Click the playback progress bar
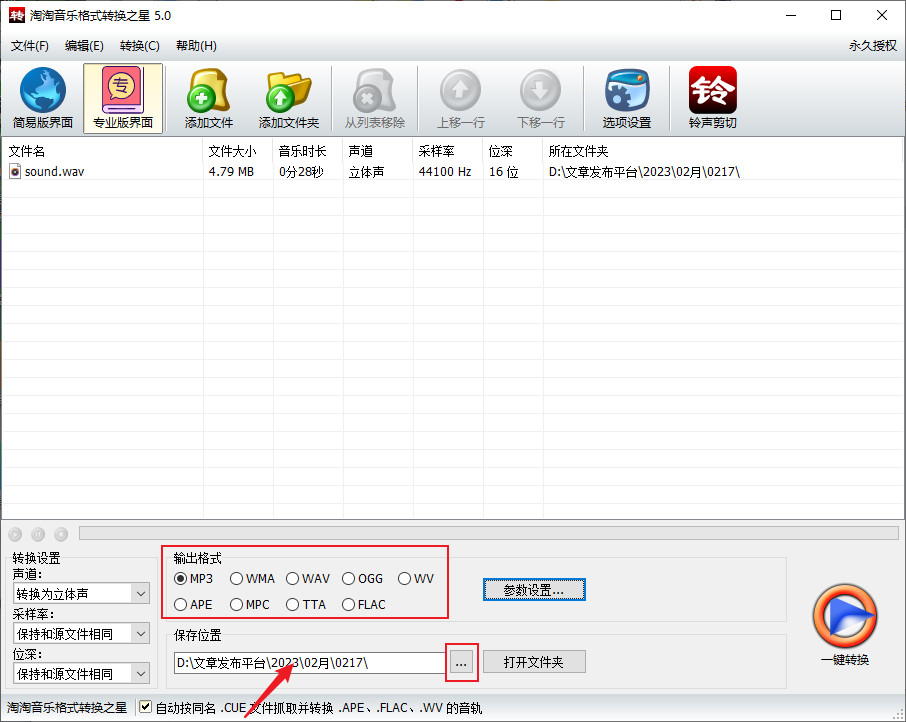The image size is (906, 722). point(489,533)
